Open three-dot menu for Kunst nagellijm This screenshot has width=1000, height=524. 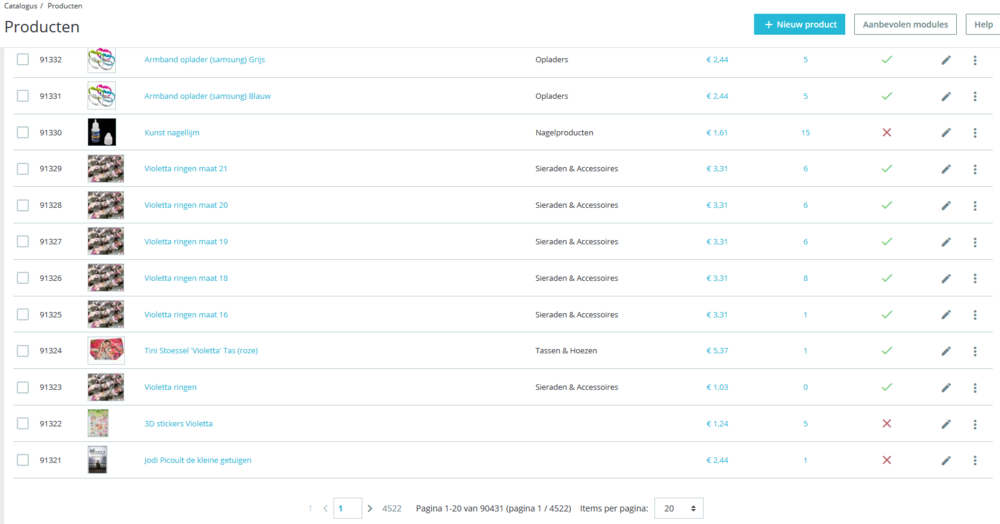click(x=974, y=133)
